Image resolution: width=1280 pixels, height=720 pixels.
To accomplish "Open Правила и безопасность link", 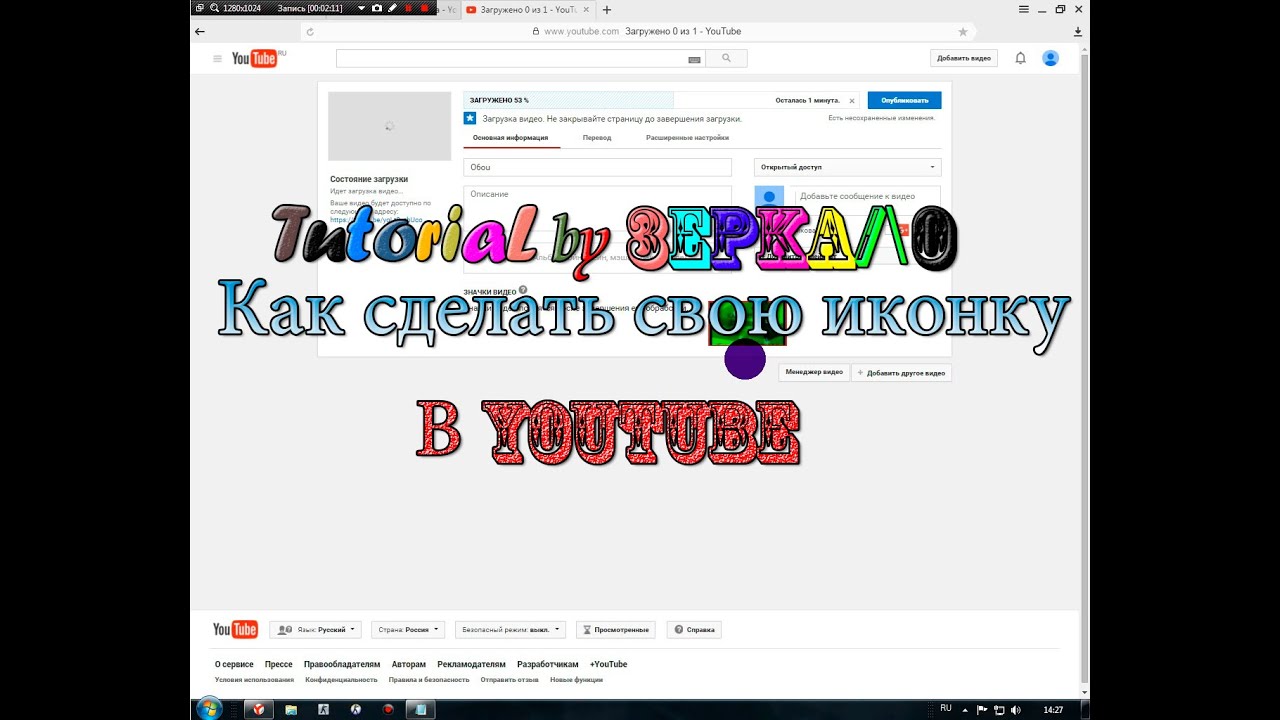I will [x=429, y=680].
